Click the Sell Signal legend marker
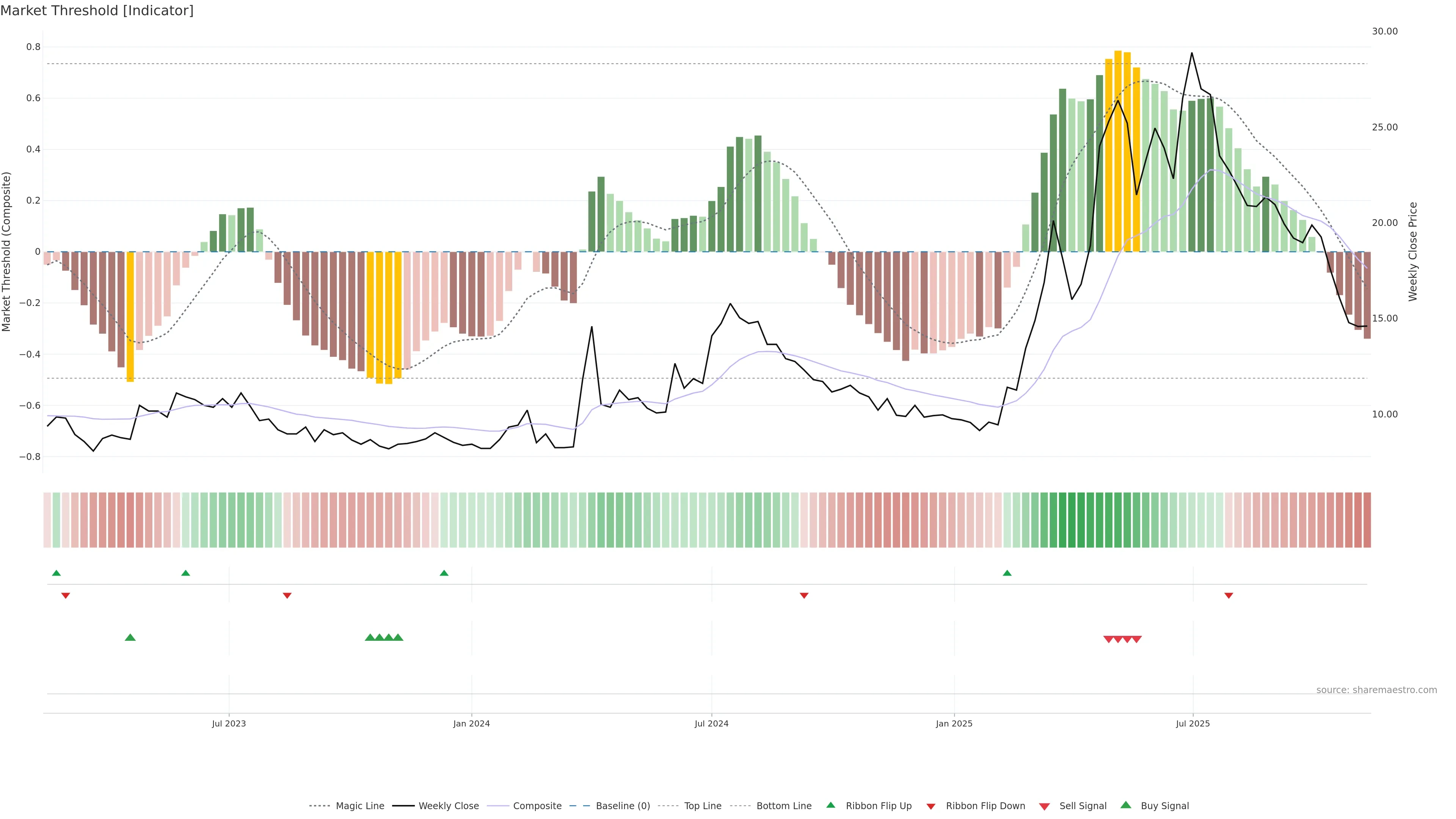The width and height of the screenshot is (1456, 819). click(1044, 806)
